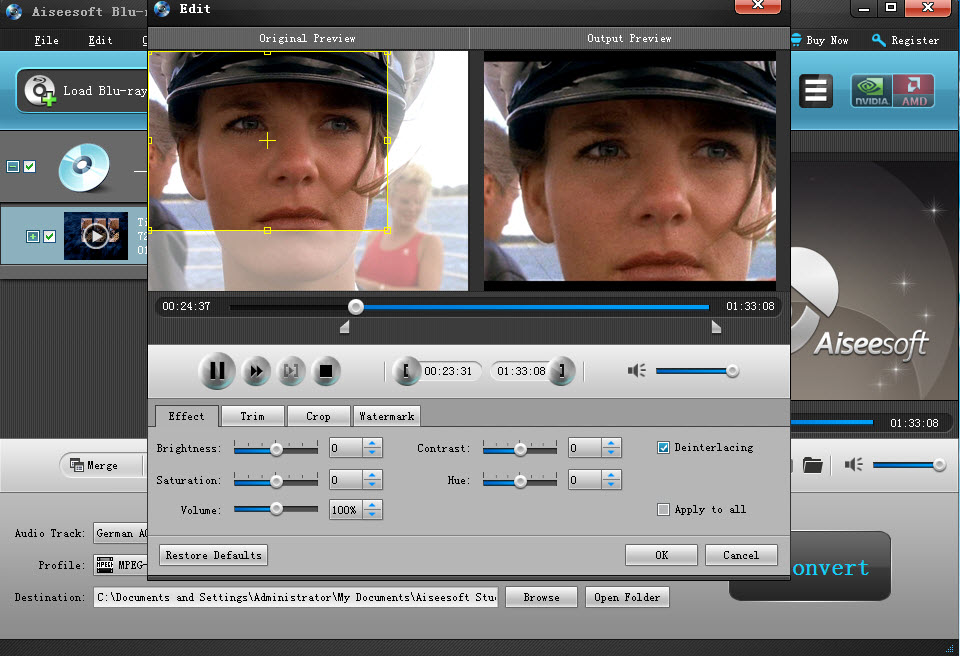Click the Edit dialog volume slider
The width and height of the screenshot is (960, 656).
click(697, 371)
